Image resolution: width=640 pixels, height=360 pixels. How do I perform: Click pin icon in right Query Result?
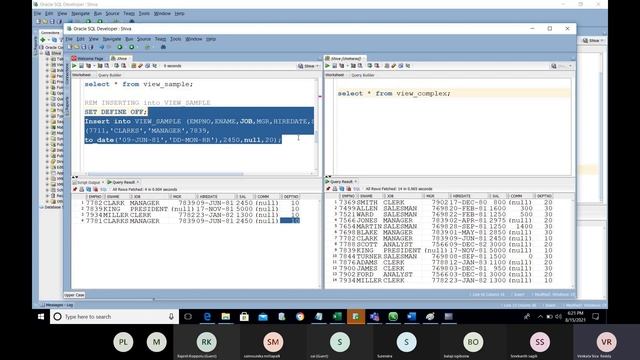(328, 189)
